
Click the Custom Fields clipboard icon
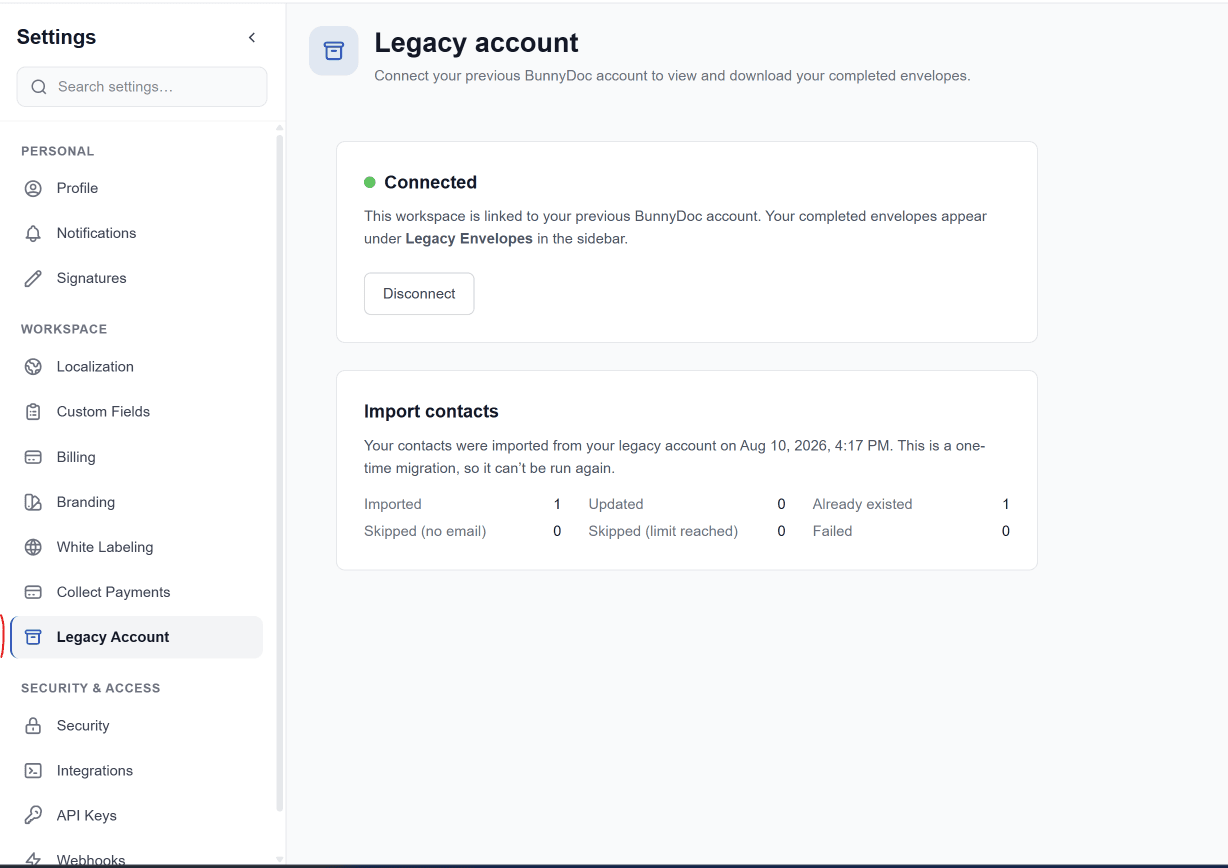tap(33, 411)
